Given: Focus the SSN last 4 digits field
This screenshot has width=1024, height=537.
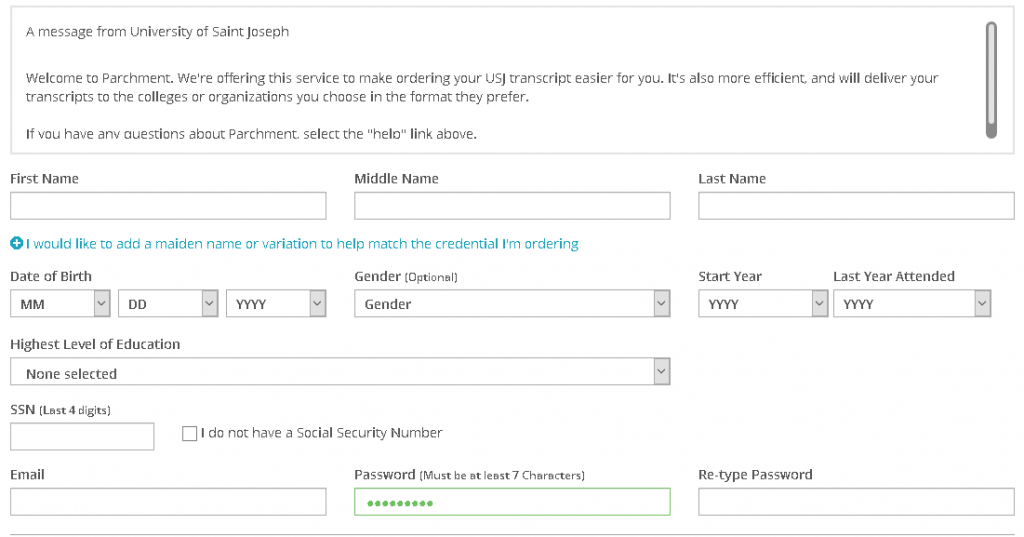Looking at the screenshot, I should tap(82, 436).
